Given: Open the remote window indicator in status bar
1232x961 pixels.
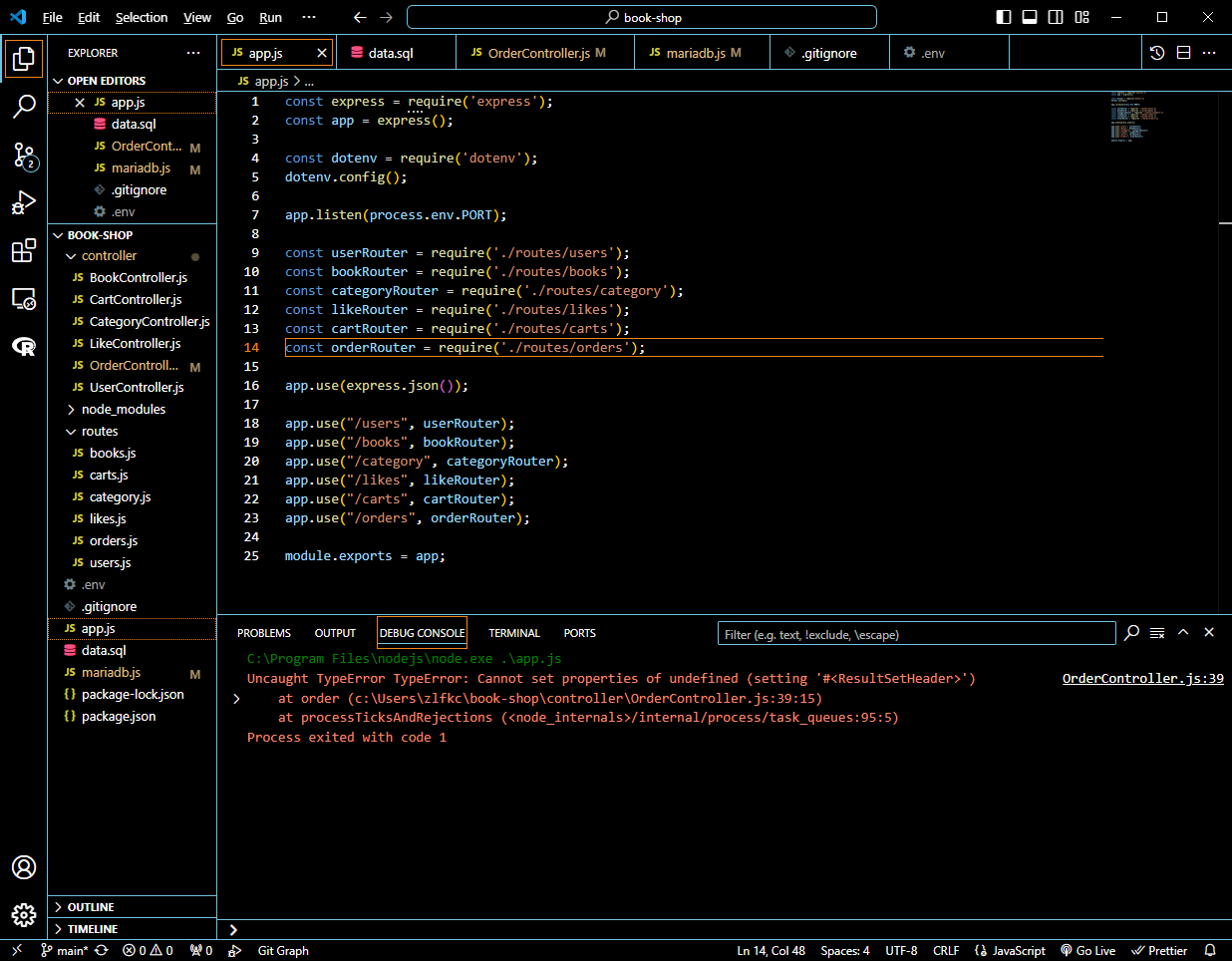Looking at the screenshot, I should 17,950.
